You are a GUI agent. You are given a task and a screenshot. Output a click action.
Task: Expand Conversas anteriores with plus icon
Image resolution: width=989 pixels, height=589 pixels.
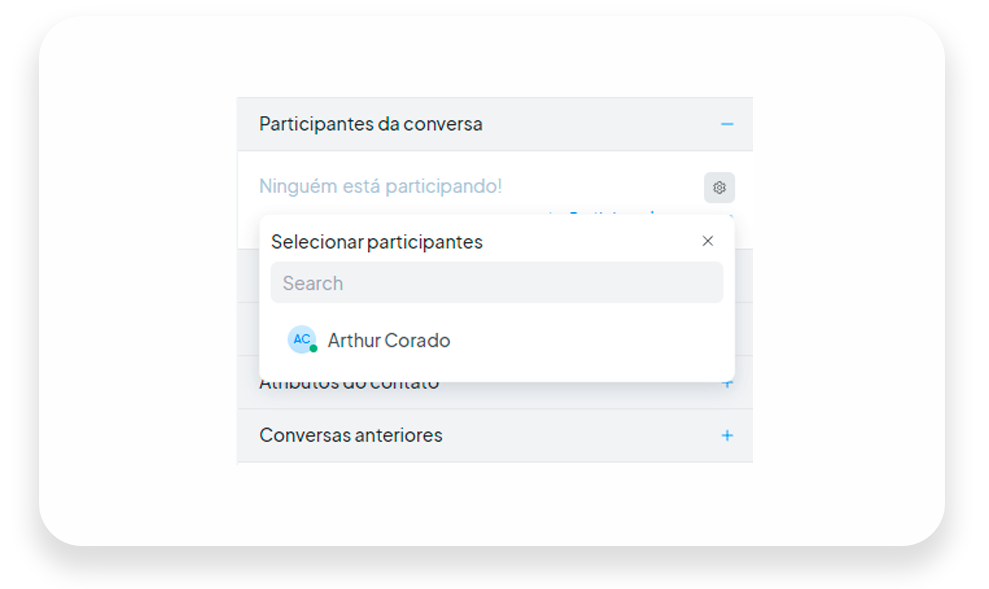click(727, 435)
